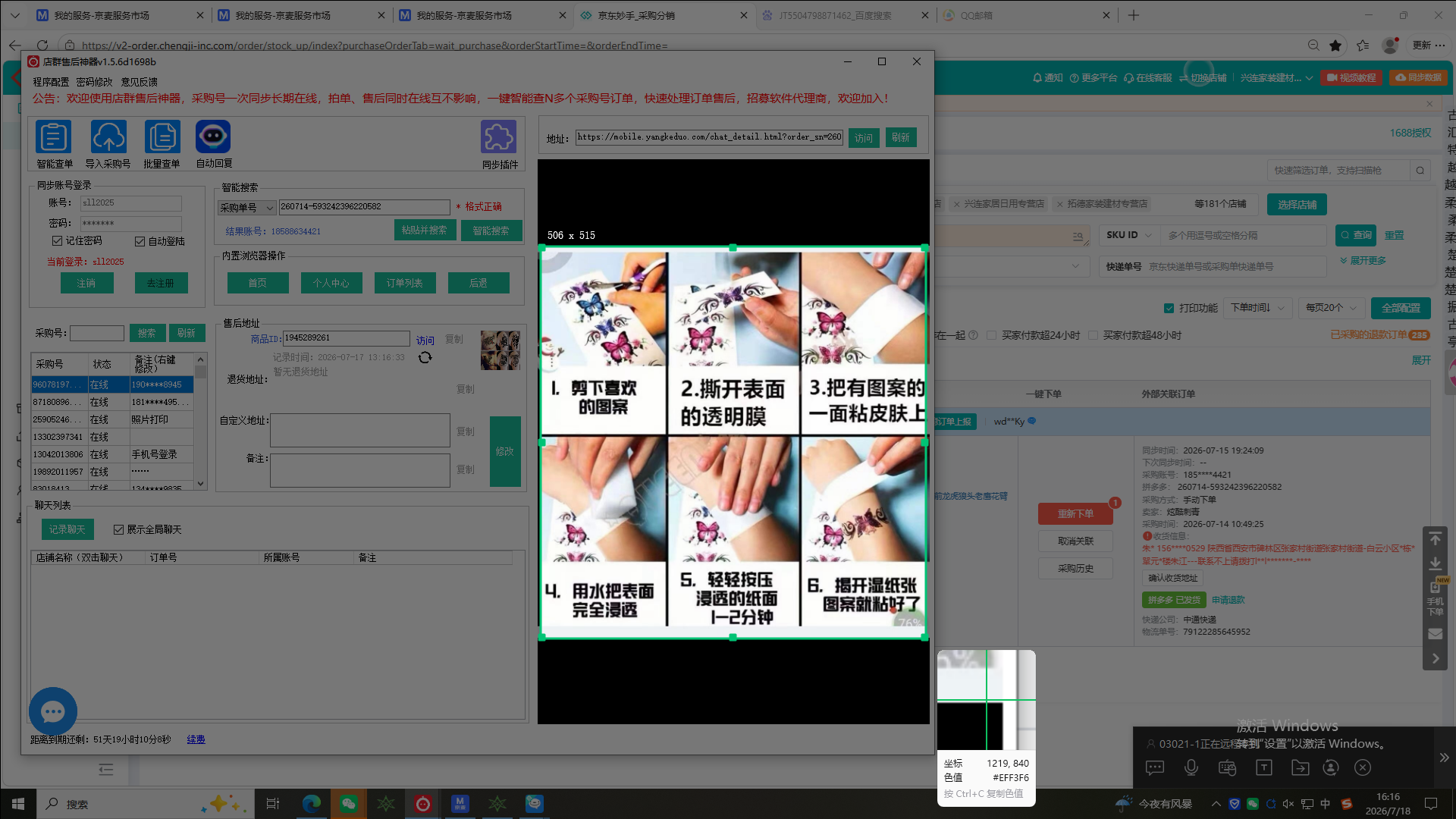Open the 意见反馈 menu

[x=140, y=82]
